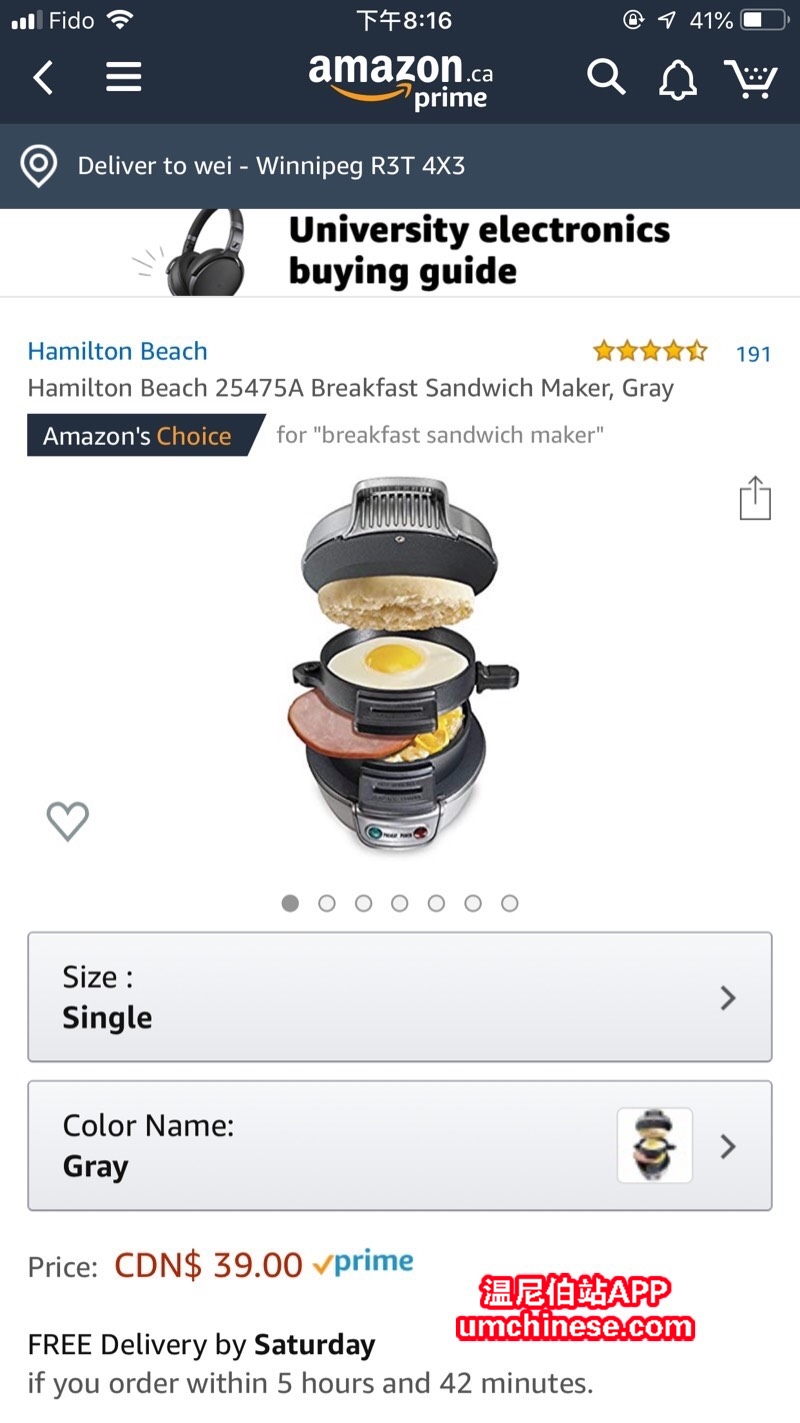Click the Amazon.ca prime logo
The image size is (800, 1423).
tap(400, 79)
